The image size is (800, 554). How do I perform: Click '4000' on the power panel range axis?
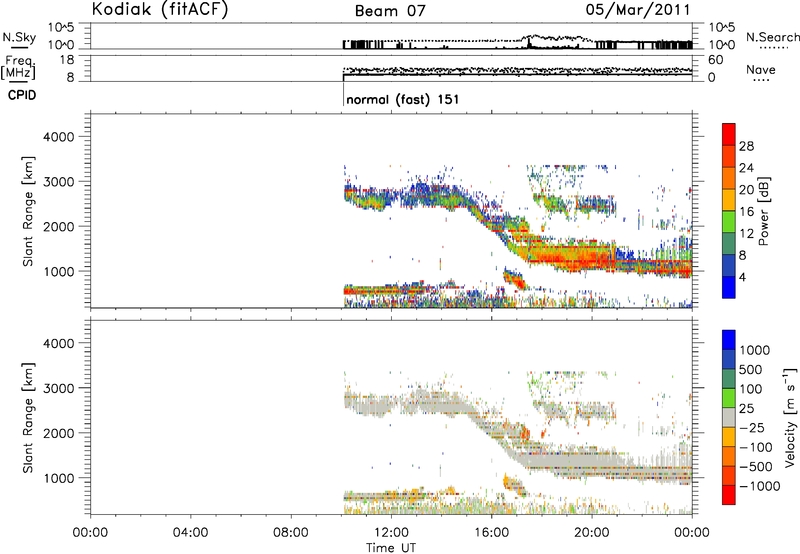59,137
